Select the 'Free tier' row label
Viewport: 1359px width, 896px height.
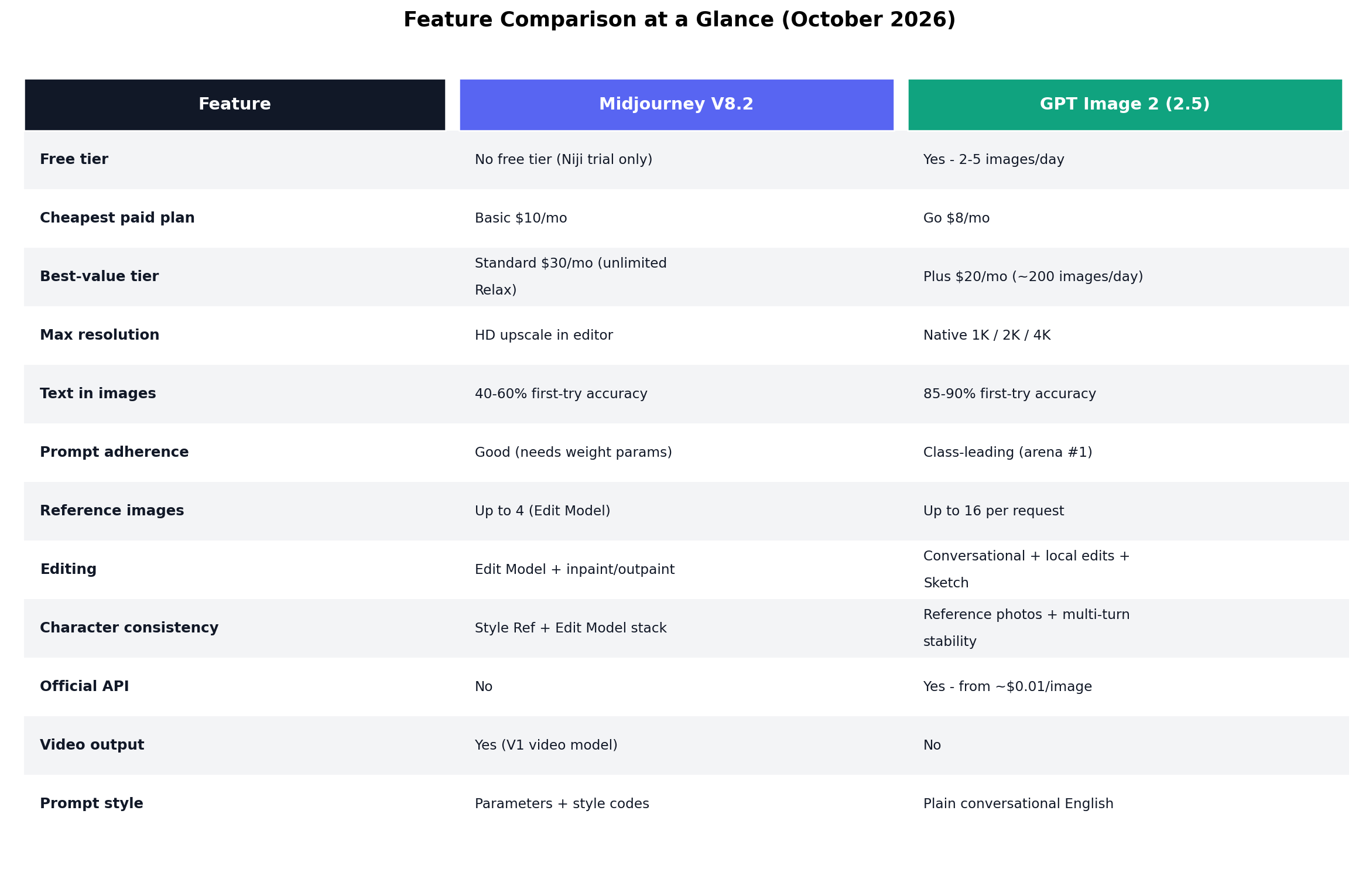tap(74, 159)
